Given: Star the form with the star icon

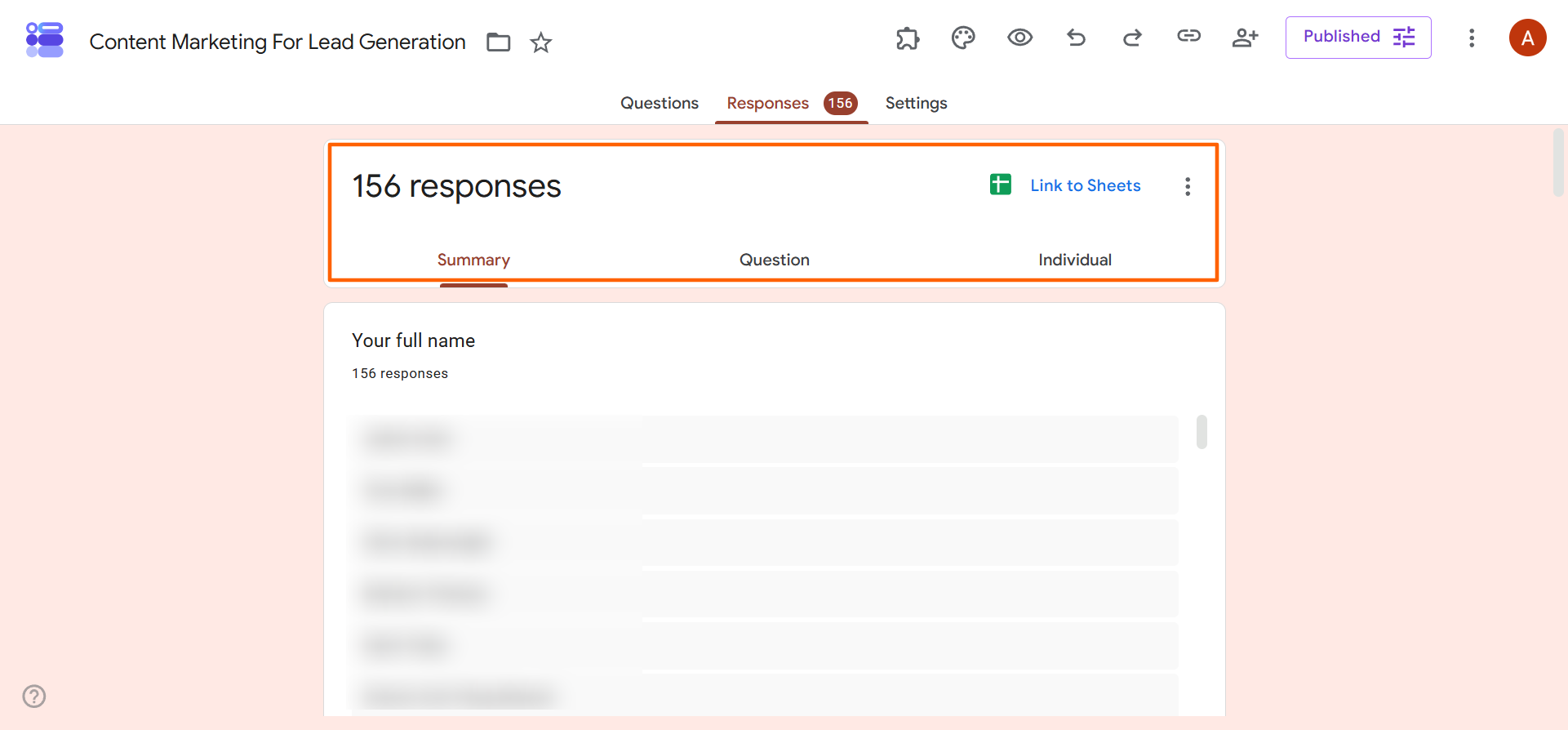Looking at the screenshot, I should pos(541,42).
